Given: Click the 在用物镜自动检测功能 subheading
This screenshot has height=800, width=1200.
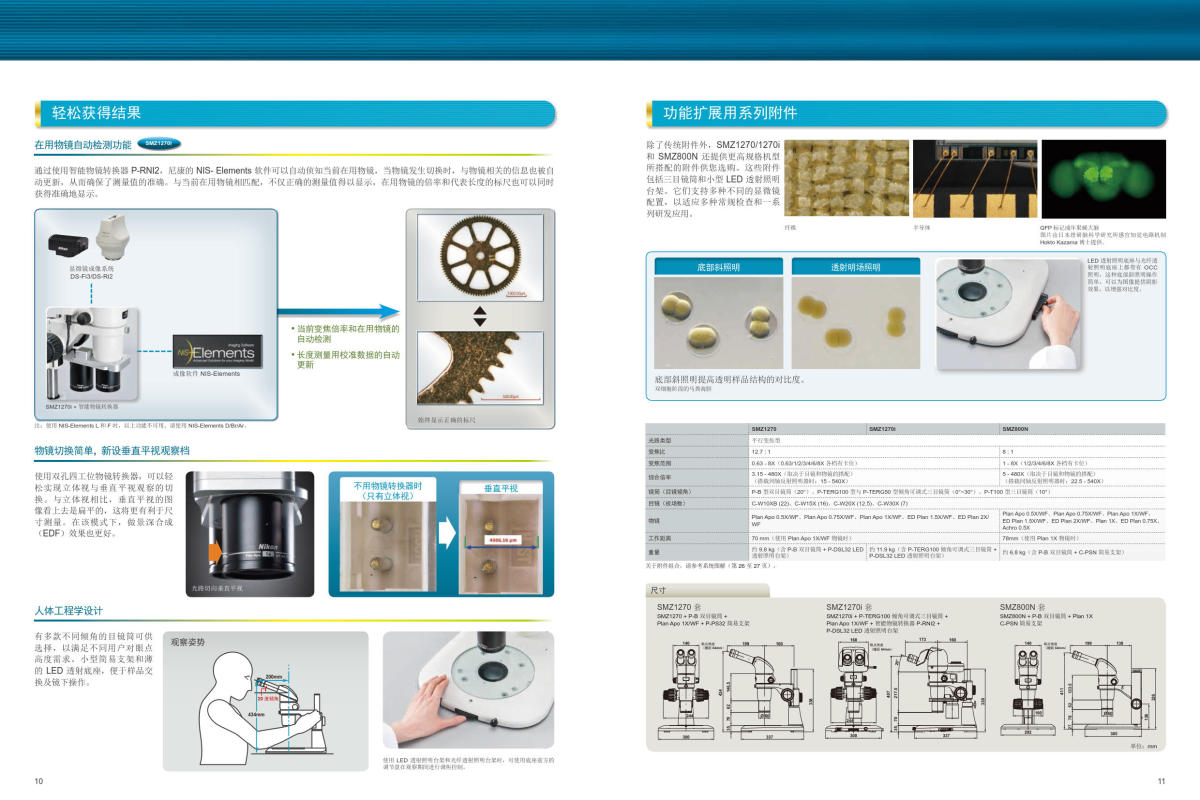Looking at the screenshot, I should coord(83,145).
